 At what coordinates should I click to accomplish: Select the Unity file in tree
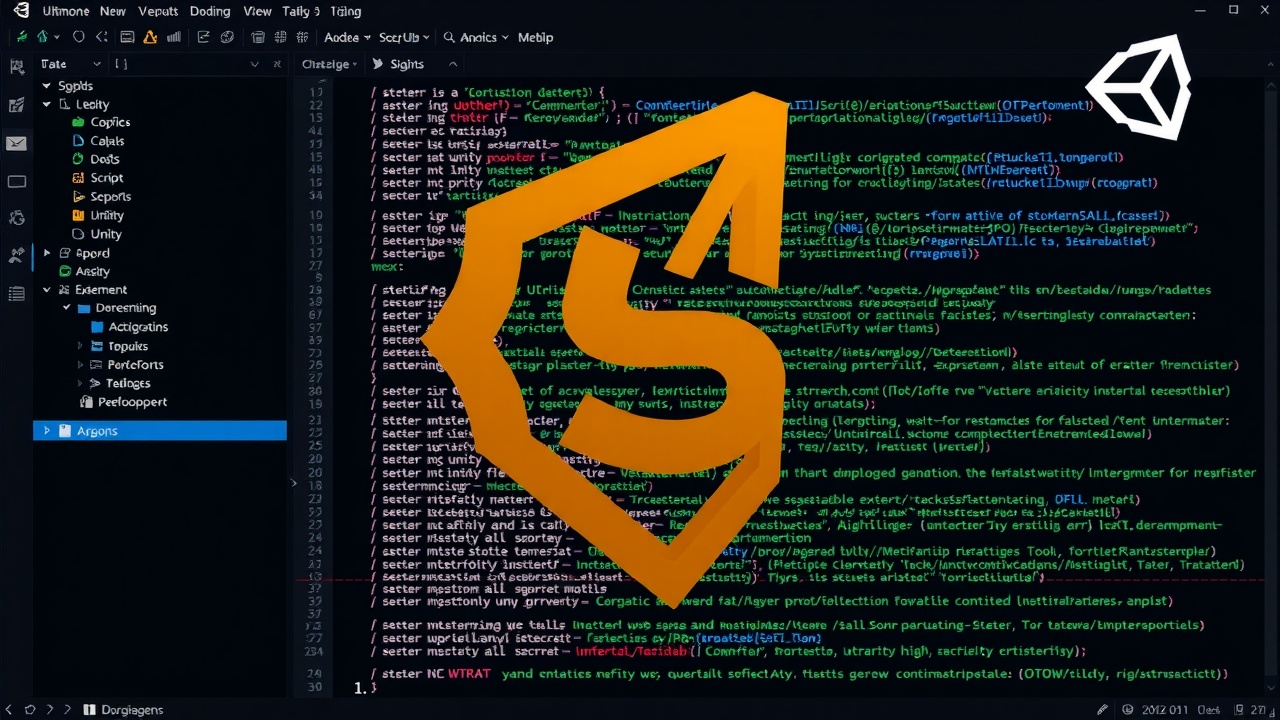(106, 234)
